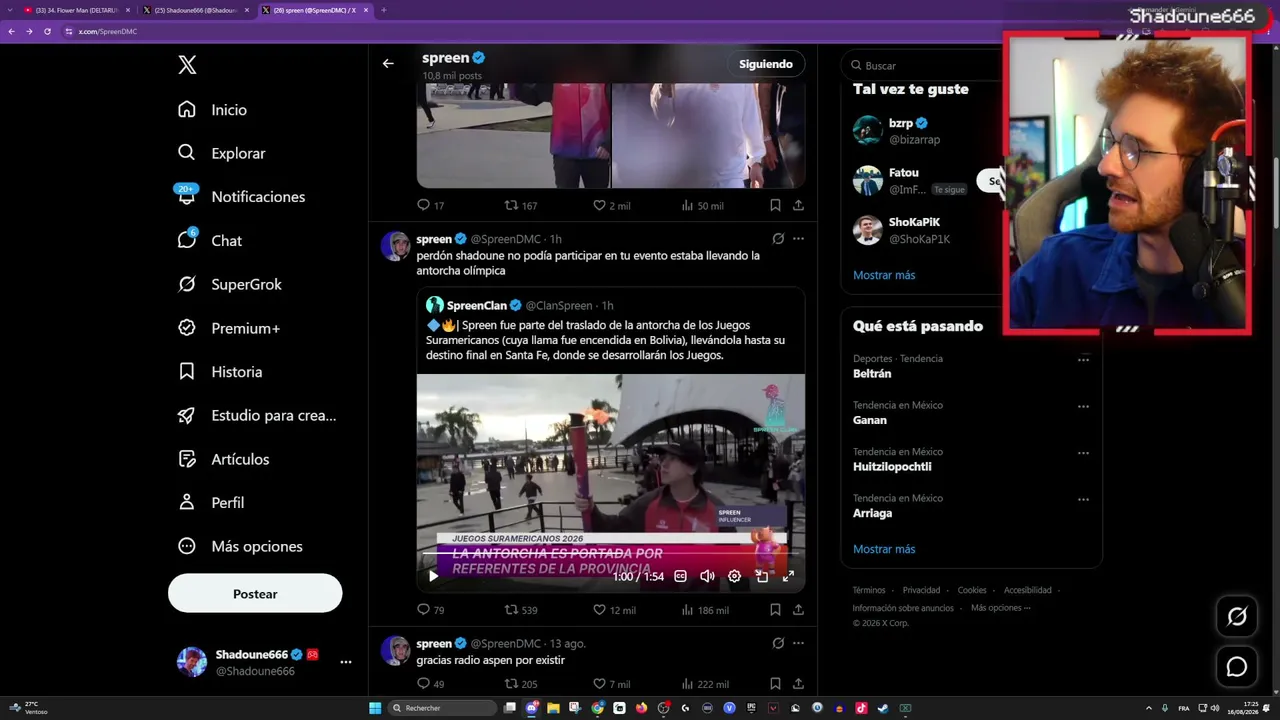Open Historia in the sidebar

point(219,372)
